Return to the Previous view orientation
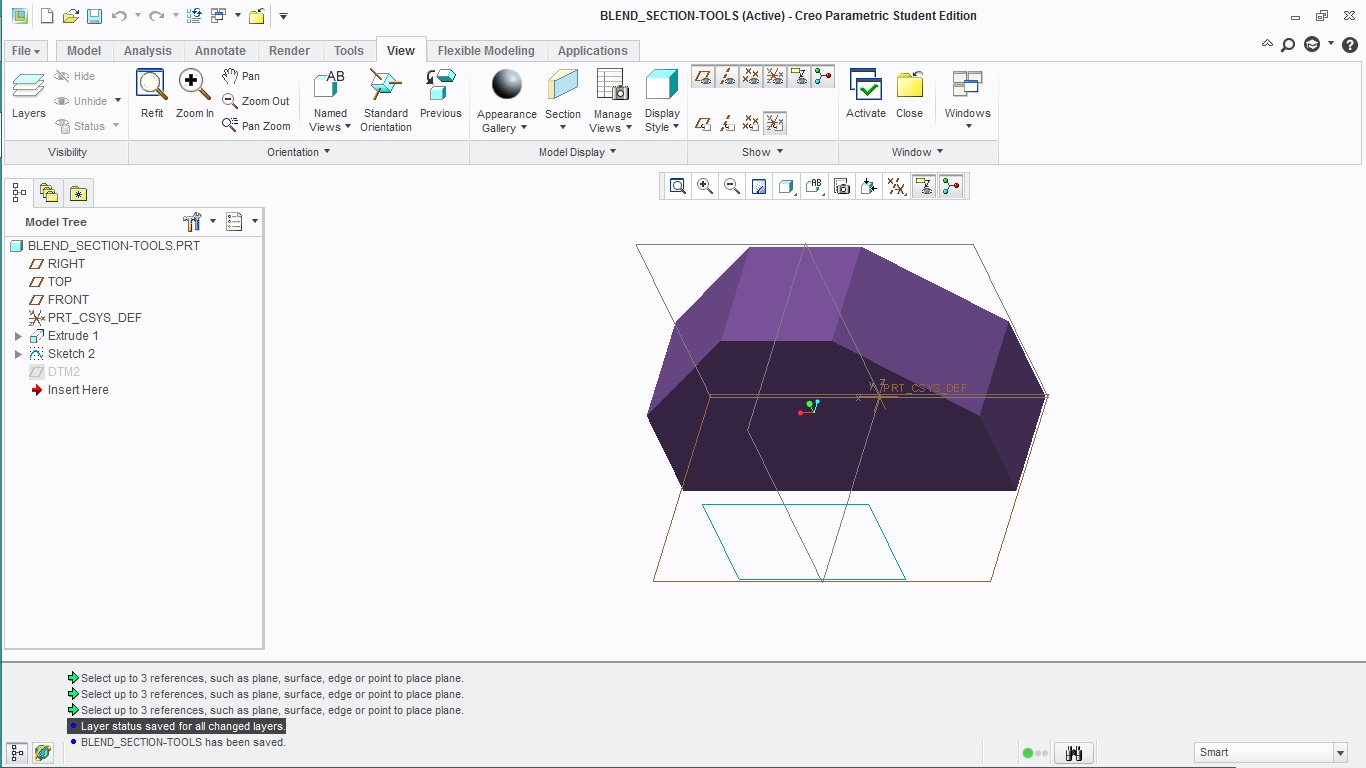Screen dimensions: 1366x768 (441, 94)
